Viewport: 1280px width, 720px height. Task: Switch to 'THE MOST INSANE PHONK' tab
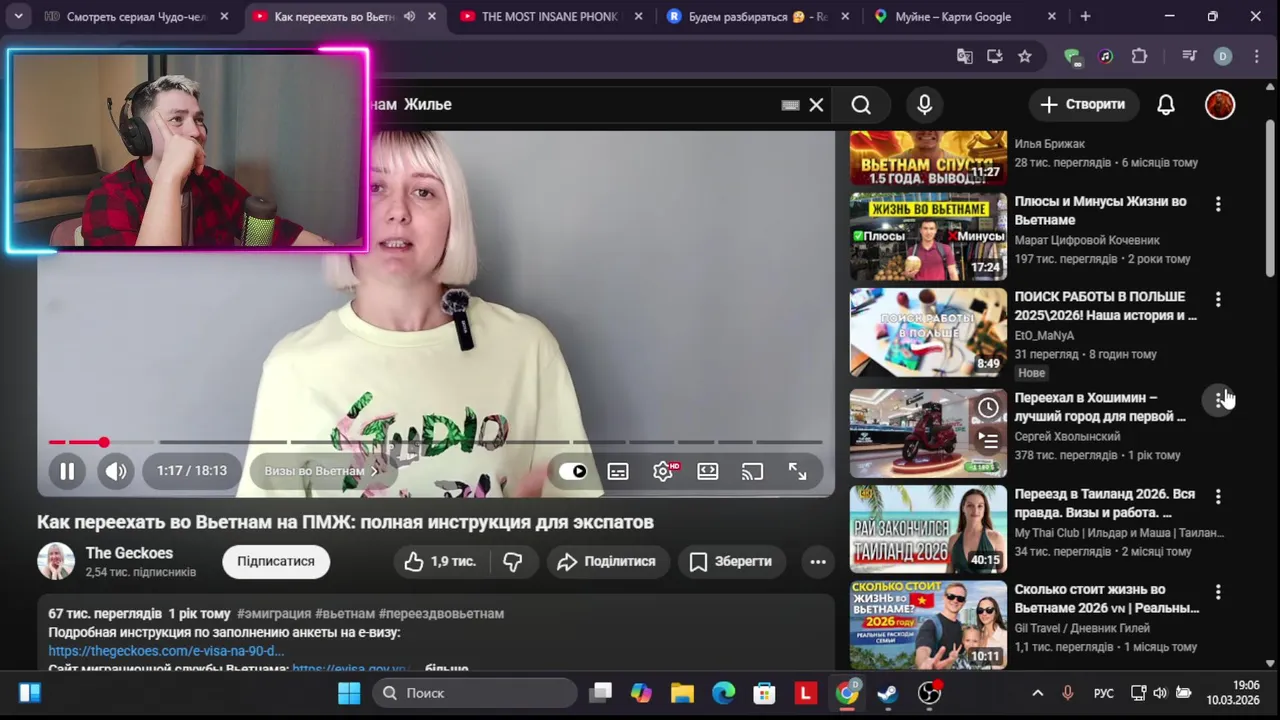pos(548,17)
